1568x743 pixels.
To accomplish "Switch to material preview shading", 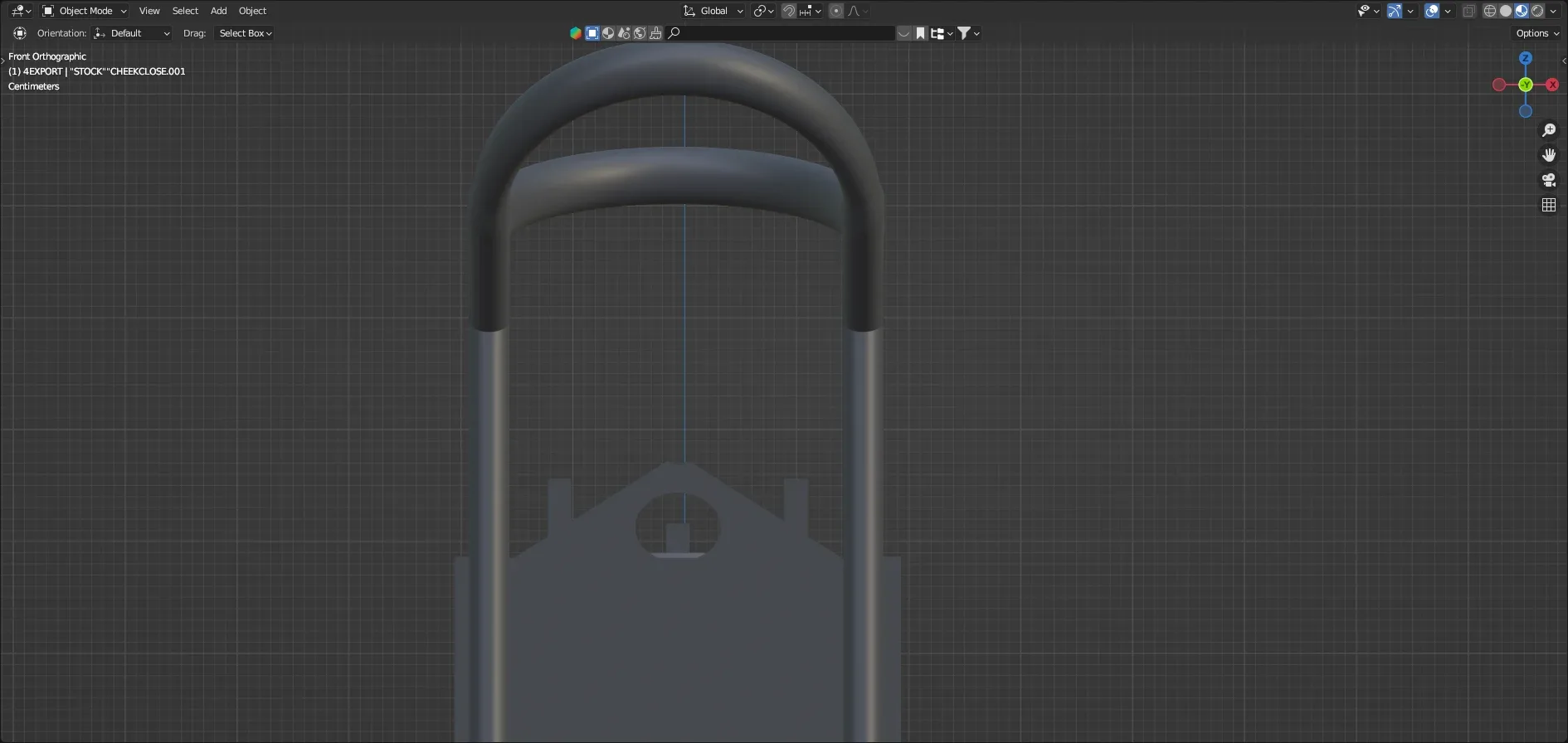I will click(x=1522, y=11).
